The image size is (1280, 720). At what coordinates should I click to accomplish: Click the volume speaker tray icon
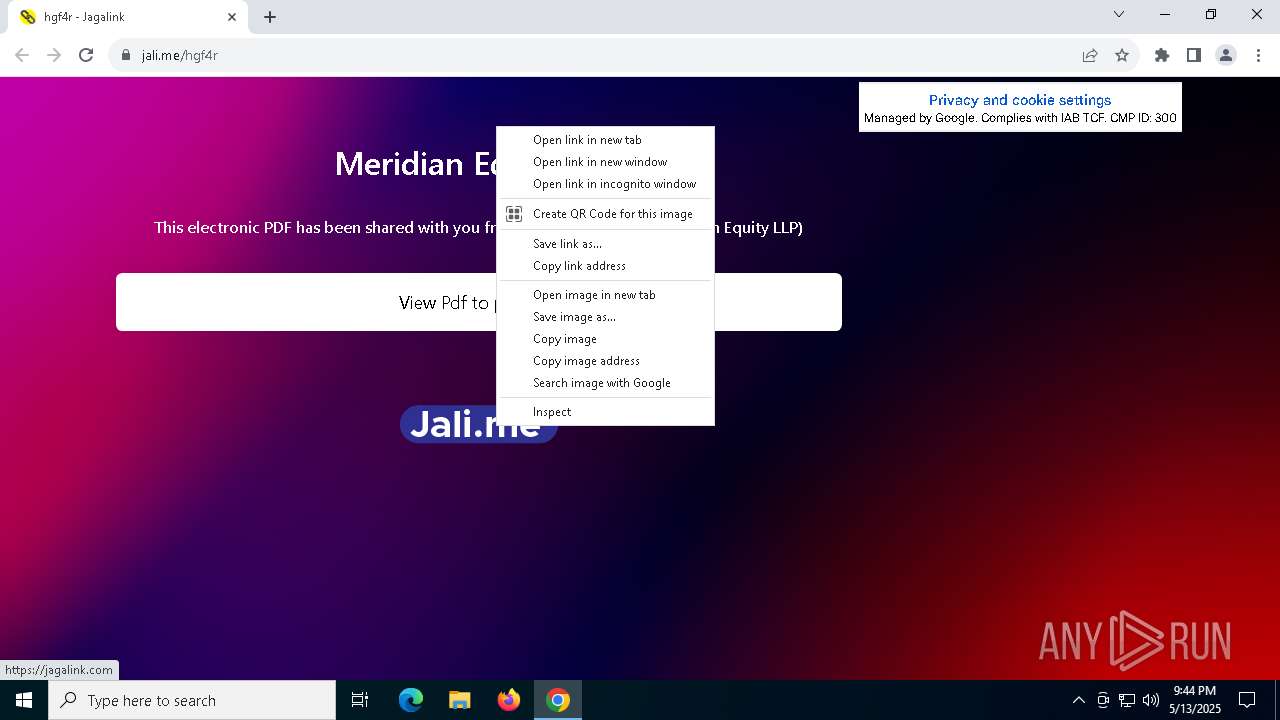(x=1151, y=700)
